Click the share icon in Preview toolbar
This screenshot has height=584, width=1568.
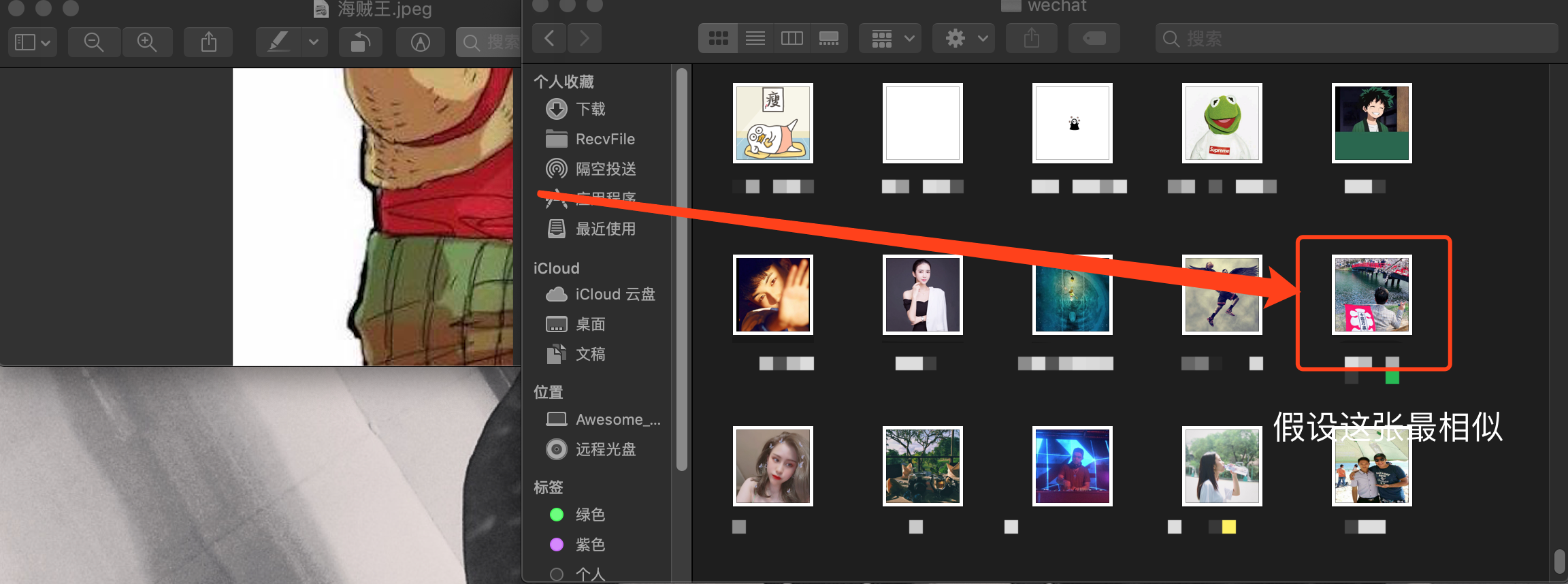[209, 42]
